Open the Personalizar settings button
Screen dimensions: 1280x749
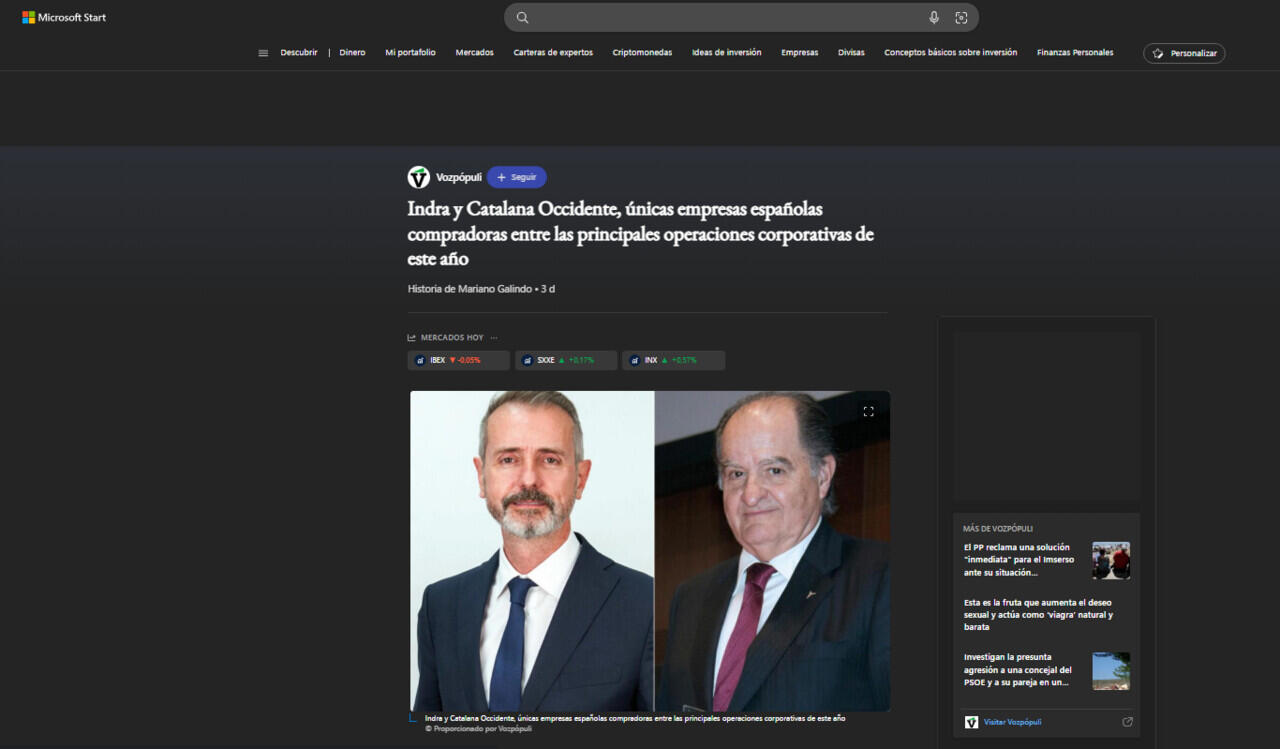(x=1184, y=53)
